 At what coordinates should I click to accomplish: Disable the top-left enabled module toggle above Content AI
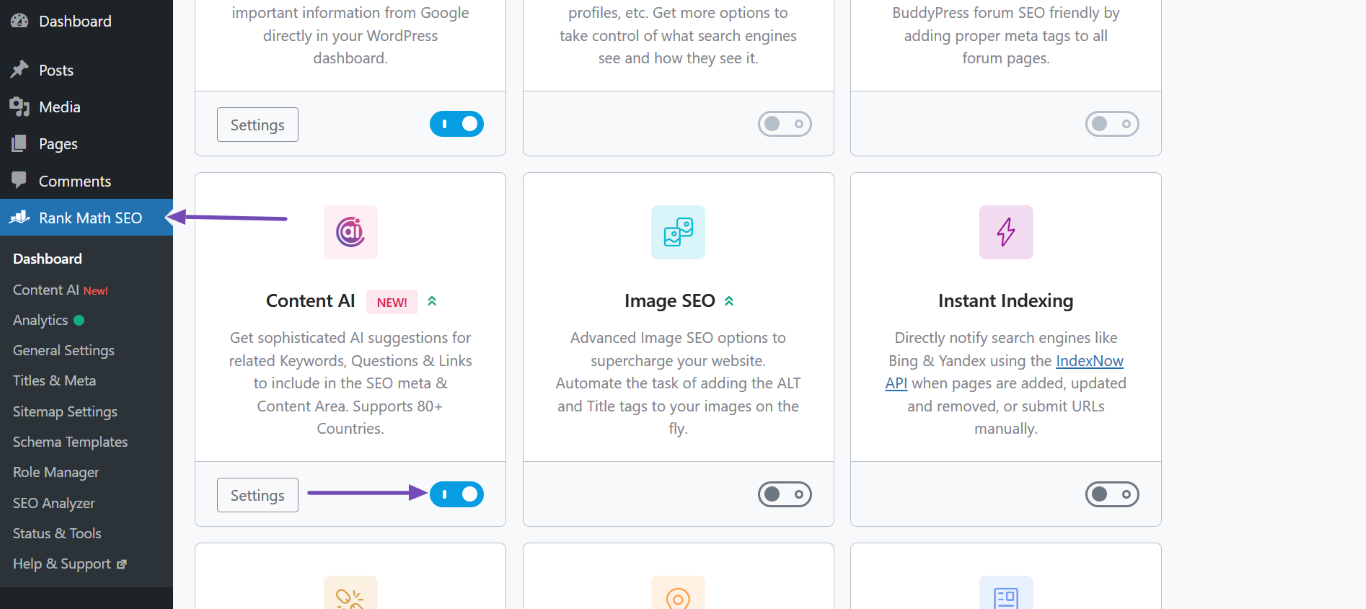point(457,124)
